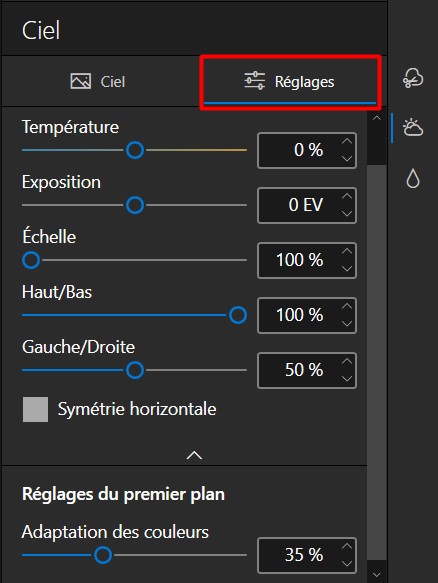438x583 pixels.
Task: Collapse sky settings with the chevron arrow
Action: coord(194,455)
